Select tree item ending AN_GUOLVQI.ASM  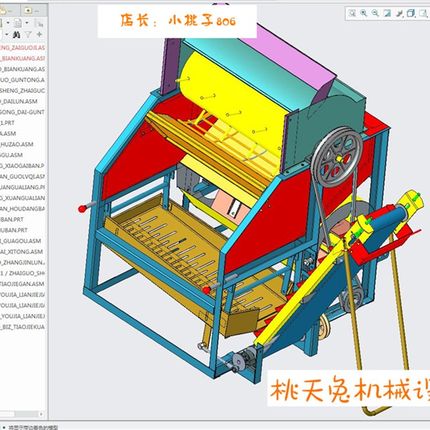[x=22, y=176]
